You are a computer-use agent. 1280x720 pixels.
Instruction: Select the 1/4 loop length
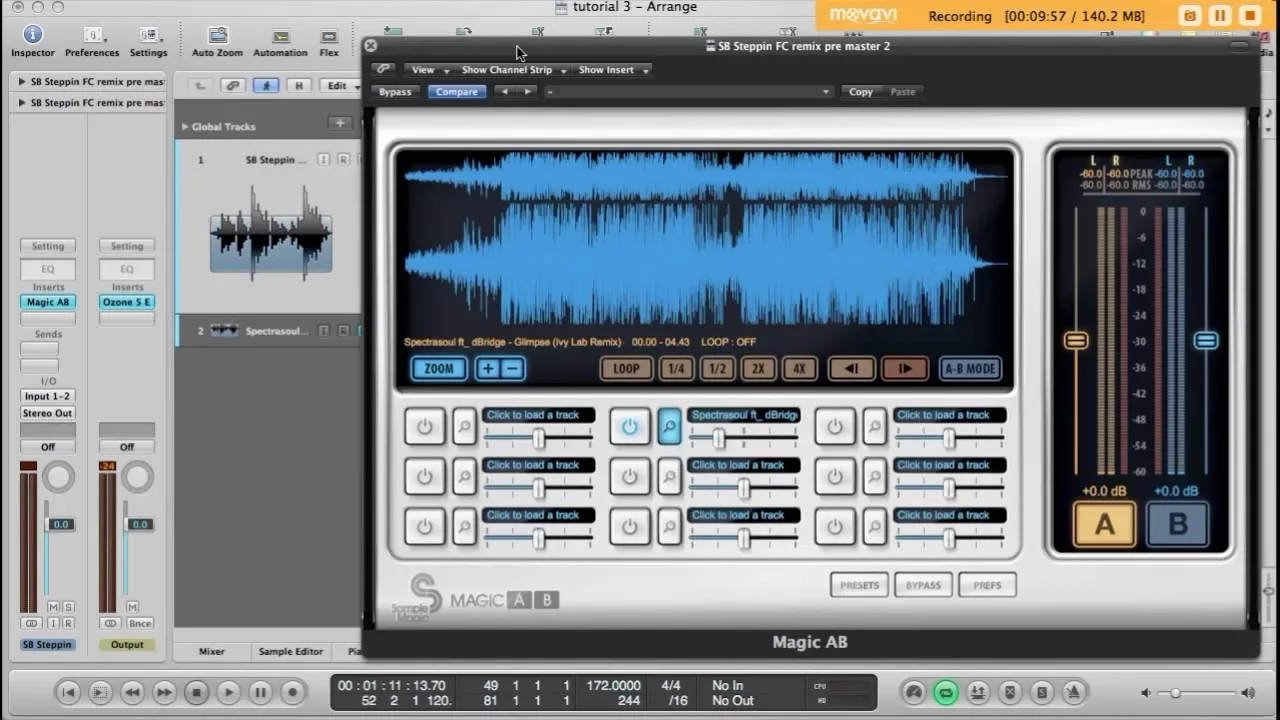676,369
